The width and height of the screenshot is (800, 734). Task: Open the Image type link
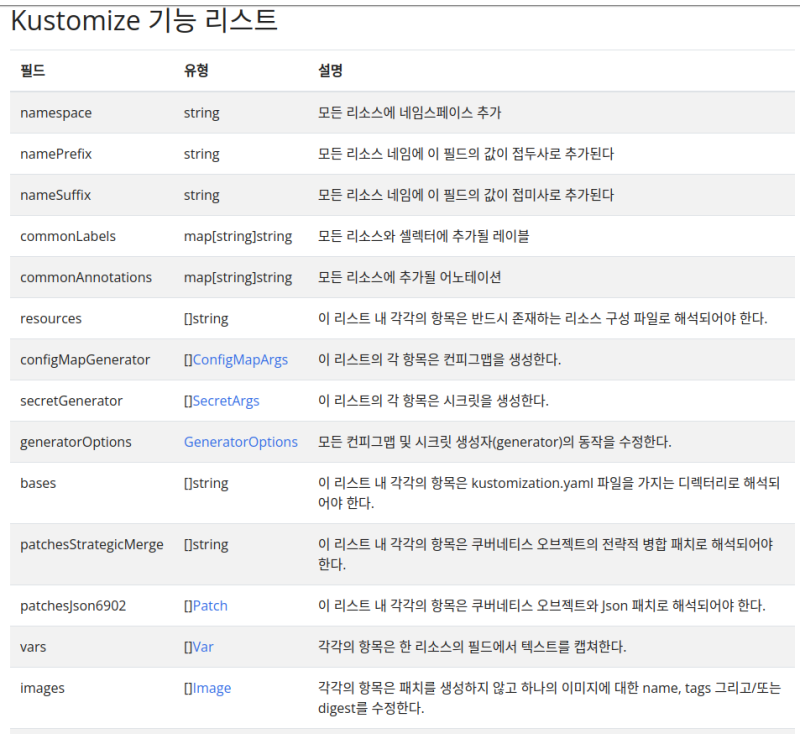point(211,688)
